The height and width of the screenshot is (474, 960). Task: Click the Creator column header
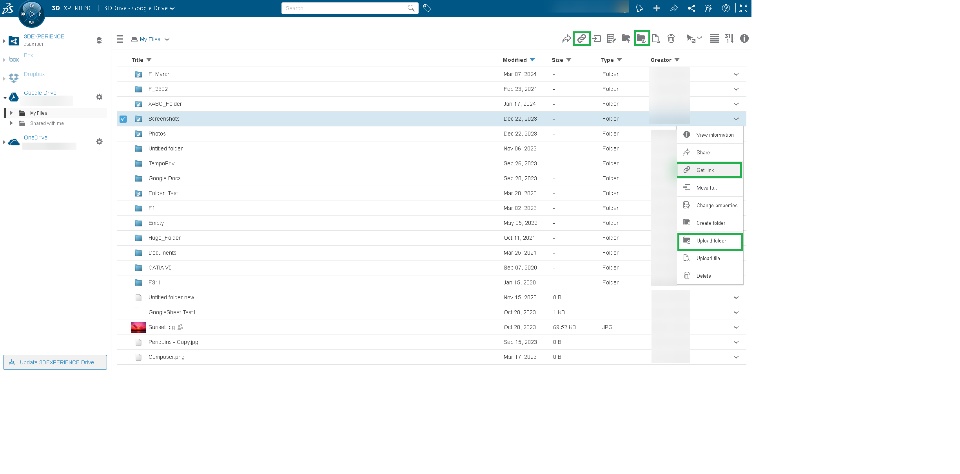point(661,60)
